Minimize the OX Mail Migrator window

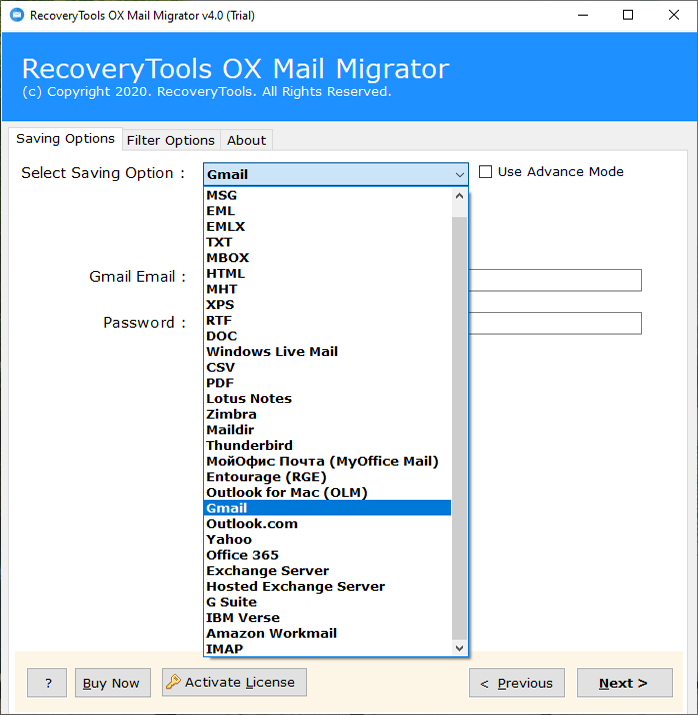pyautogui.click(x=583, y=15)
